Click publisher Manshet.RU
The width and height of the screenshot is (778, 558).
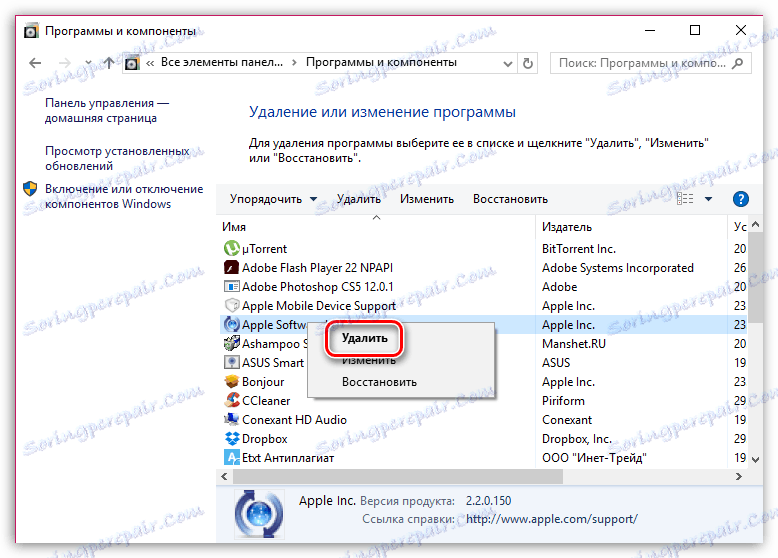[x=574, y=344]
